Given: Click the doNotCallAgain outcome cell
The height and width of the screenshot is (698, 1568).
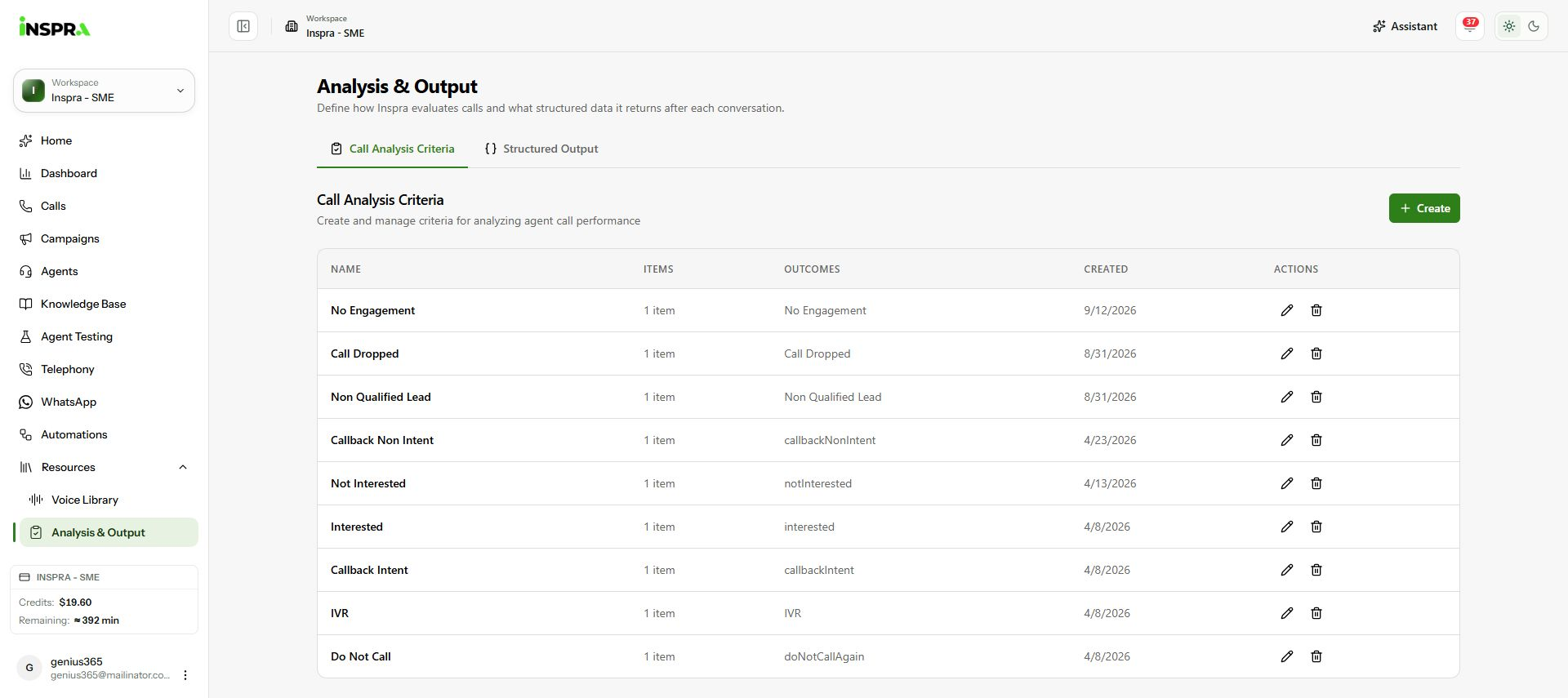Looking at the screenshot, I should click(x=824, y=656).
